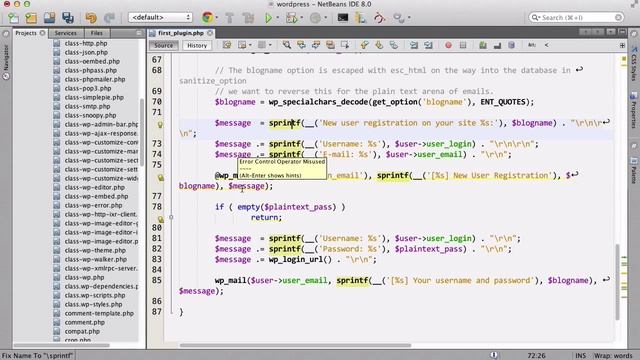Image resolution: width=640 pixels, height=360 pixels.
Task: Click the INS insert mode indicator
Action: (580, 356)
